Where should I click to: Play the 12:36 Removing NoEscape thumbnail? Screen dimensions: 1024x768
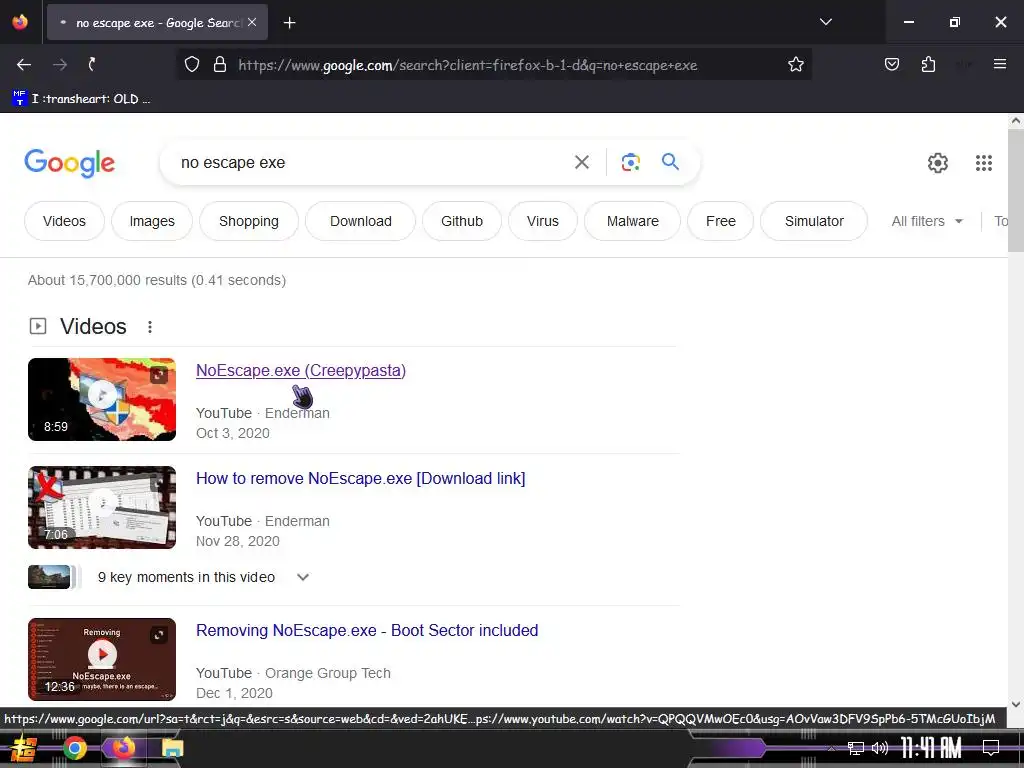point(102,659)
